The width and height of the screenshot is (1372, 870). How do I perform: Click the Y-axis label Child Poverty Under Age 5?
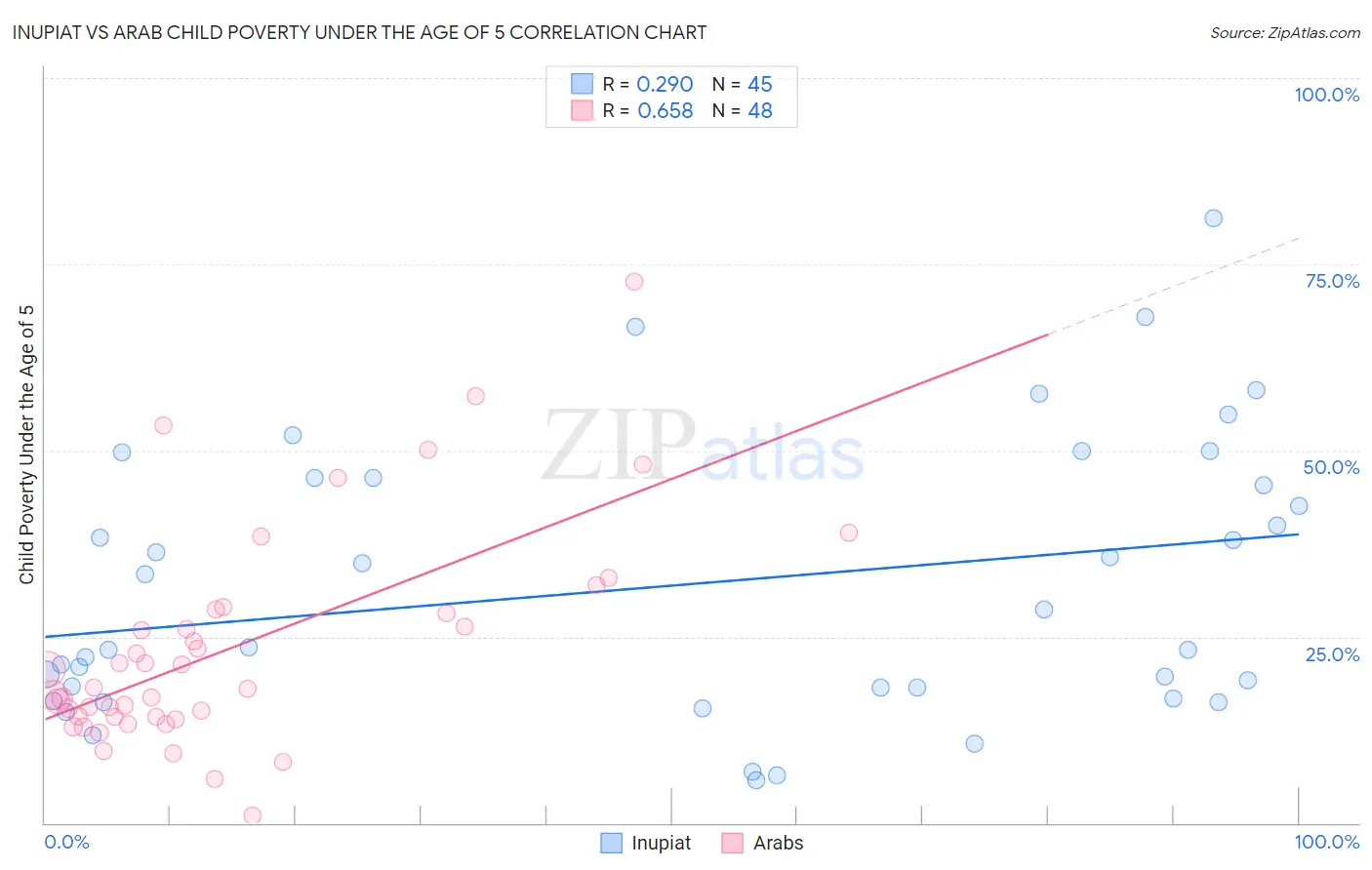coord(26,445)
